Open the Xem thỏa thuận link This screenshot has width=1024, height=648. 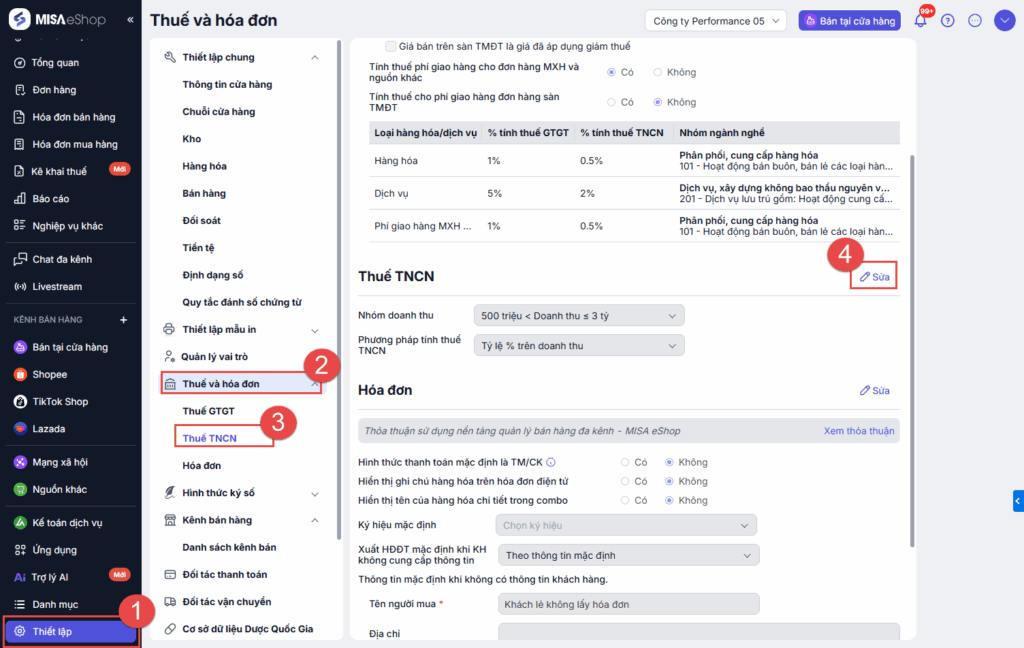[x=858, y=431]
